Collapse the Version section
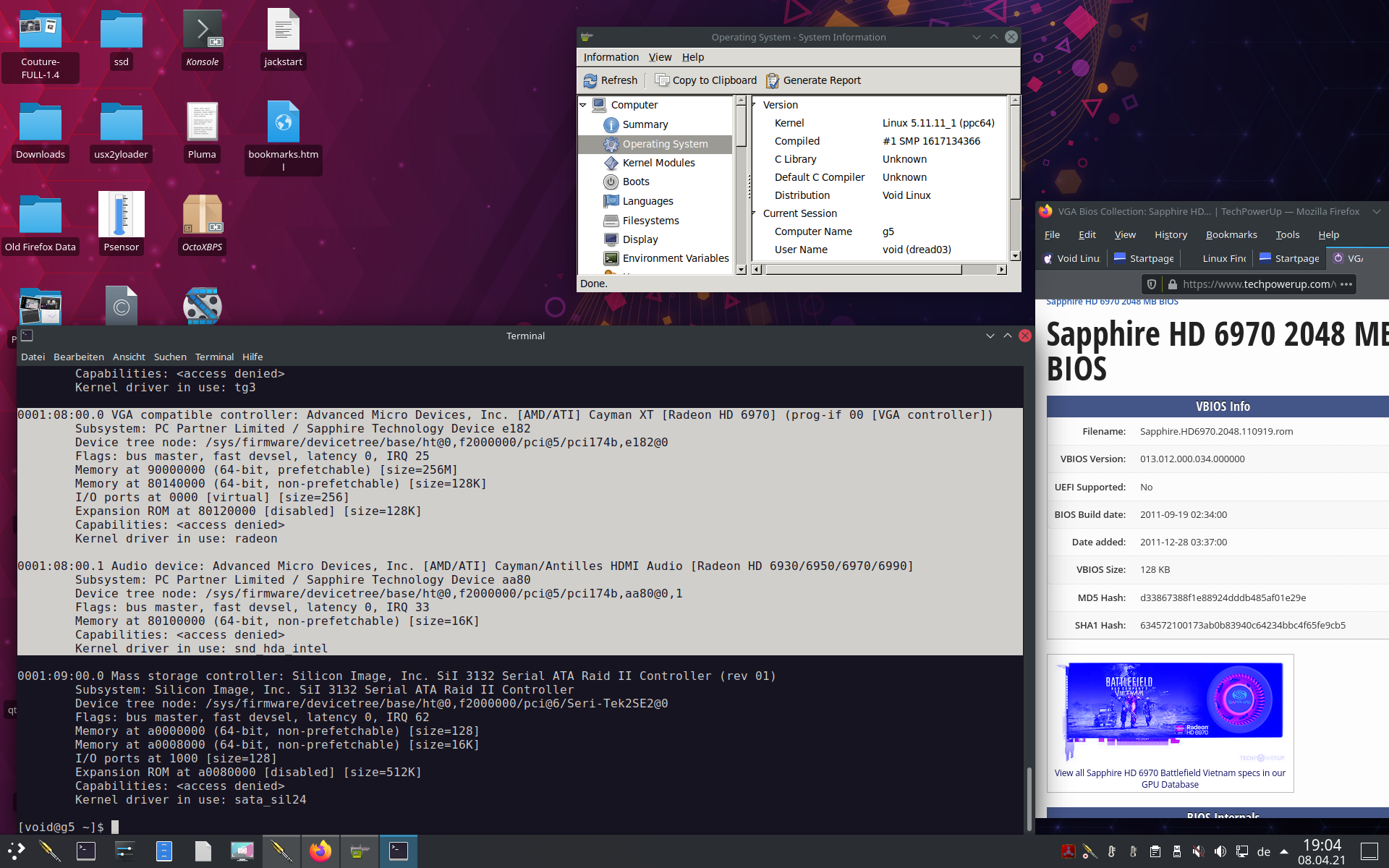1389x868 pixels. 755,105
